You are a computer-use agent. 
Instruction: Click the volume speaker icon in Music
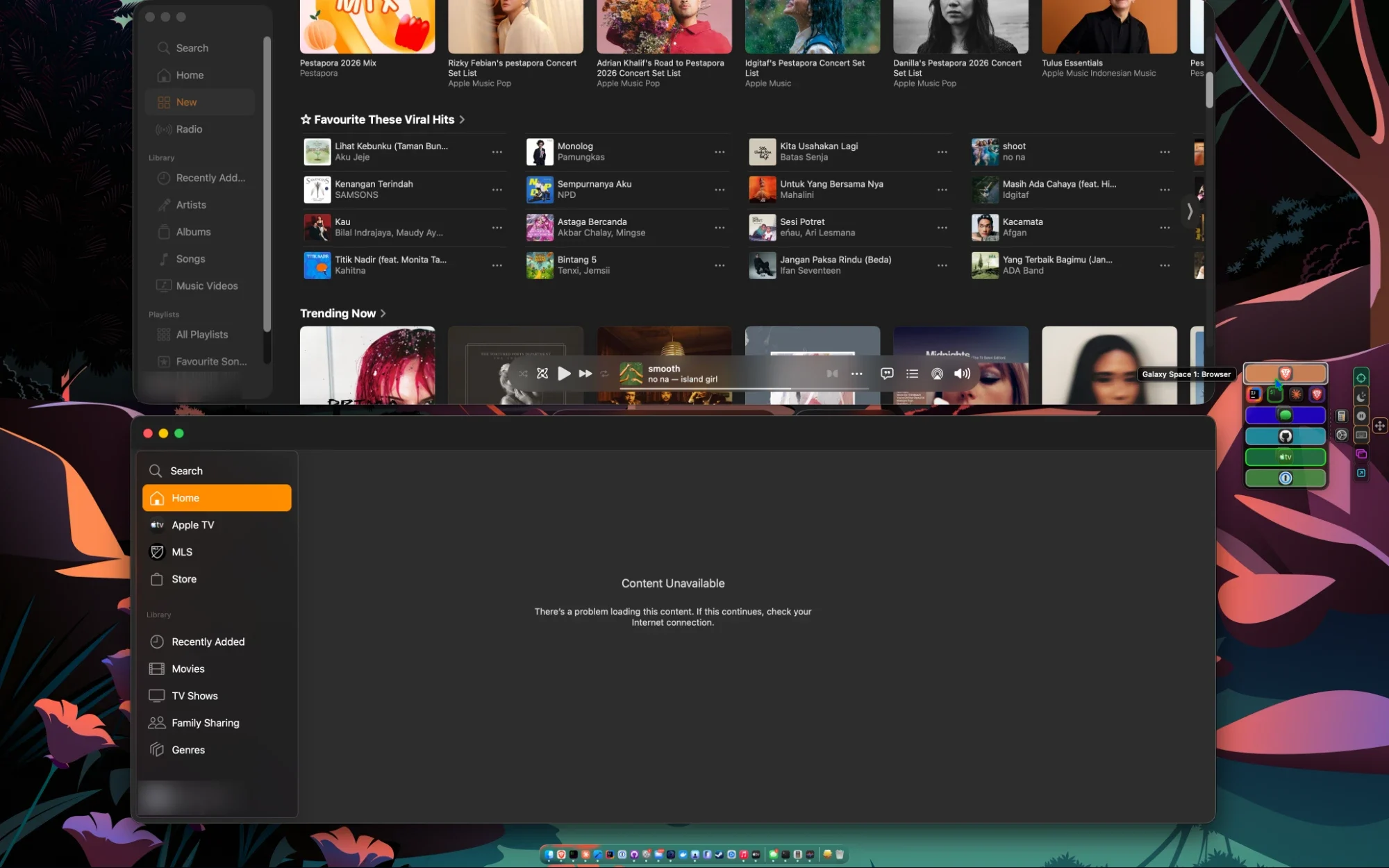pos(962,374)
